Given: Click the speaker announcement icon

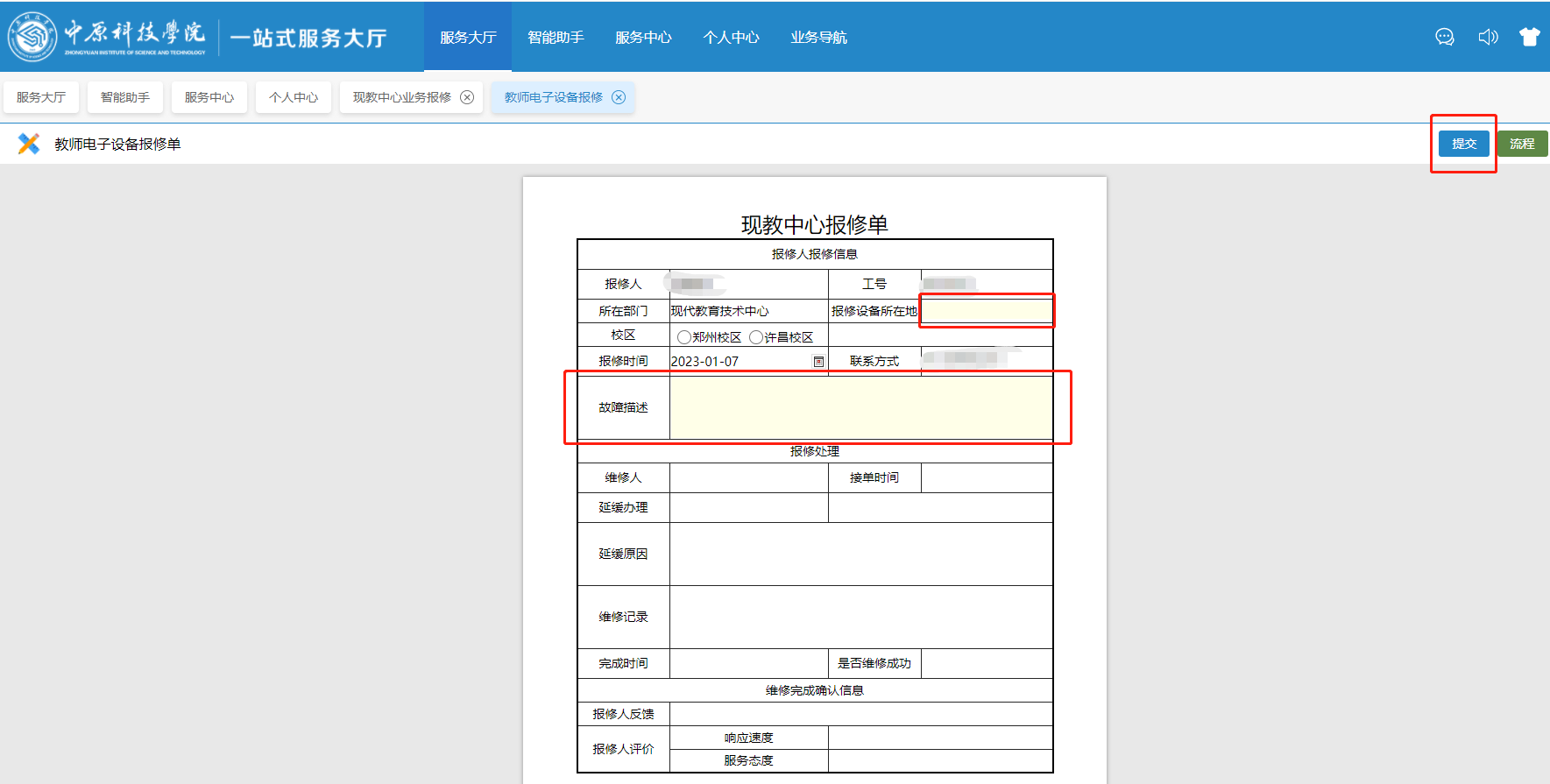Looking at the screenshot, I should click(1488, 37).
